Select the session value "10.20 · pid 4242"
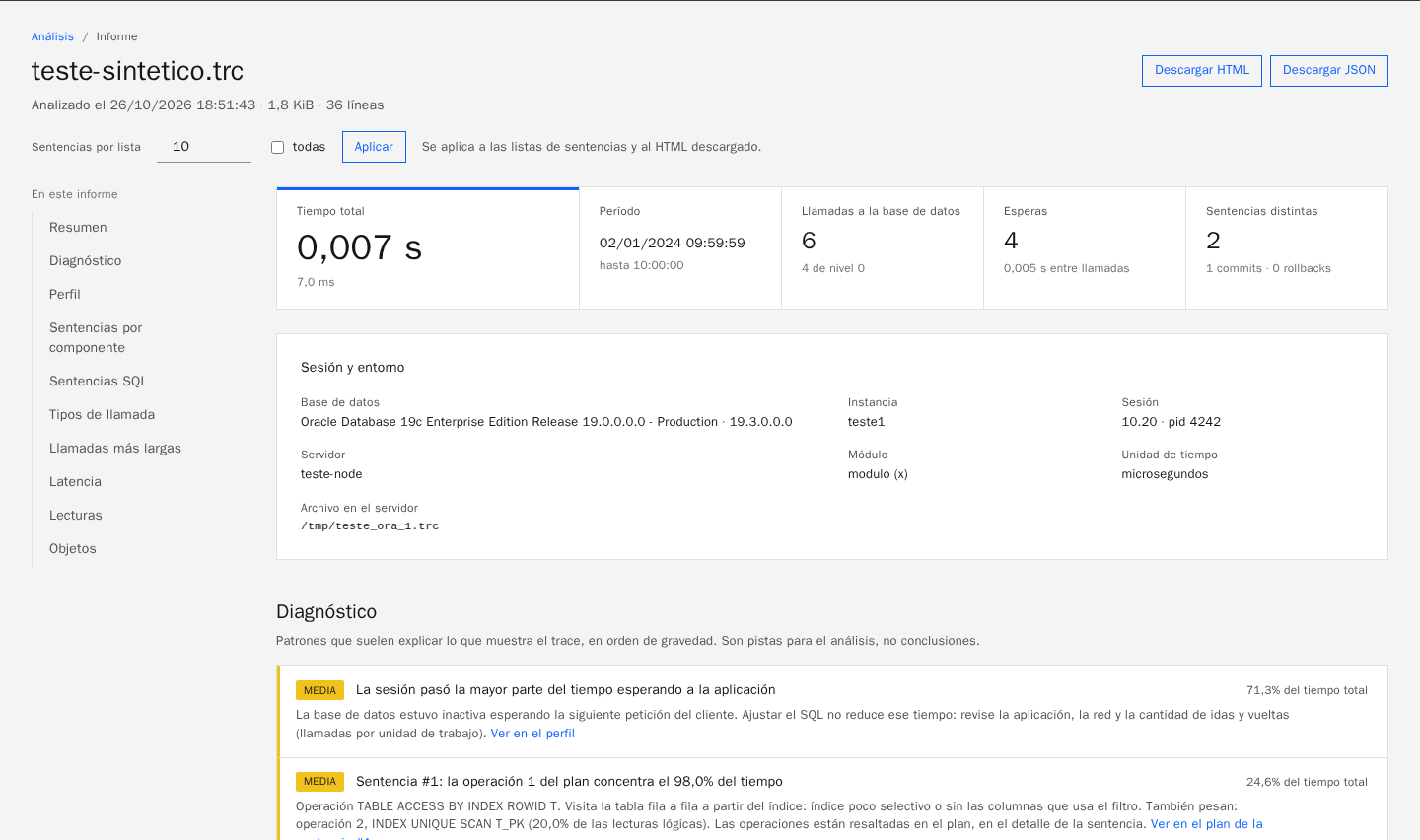The image size is (1420, 840). pos(1171,422)
